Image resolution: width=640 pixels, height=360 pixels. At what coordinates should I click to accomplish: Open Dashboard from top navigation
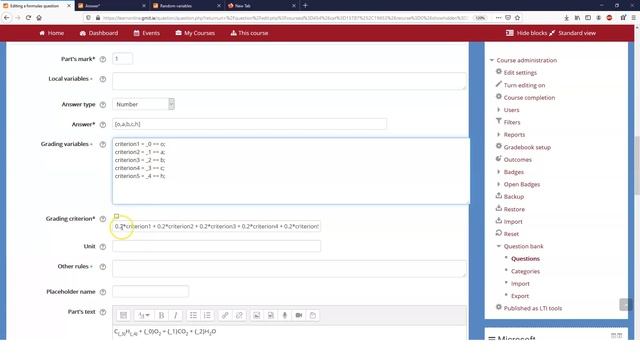tap(99, 33)
